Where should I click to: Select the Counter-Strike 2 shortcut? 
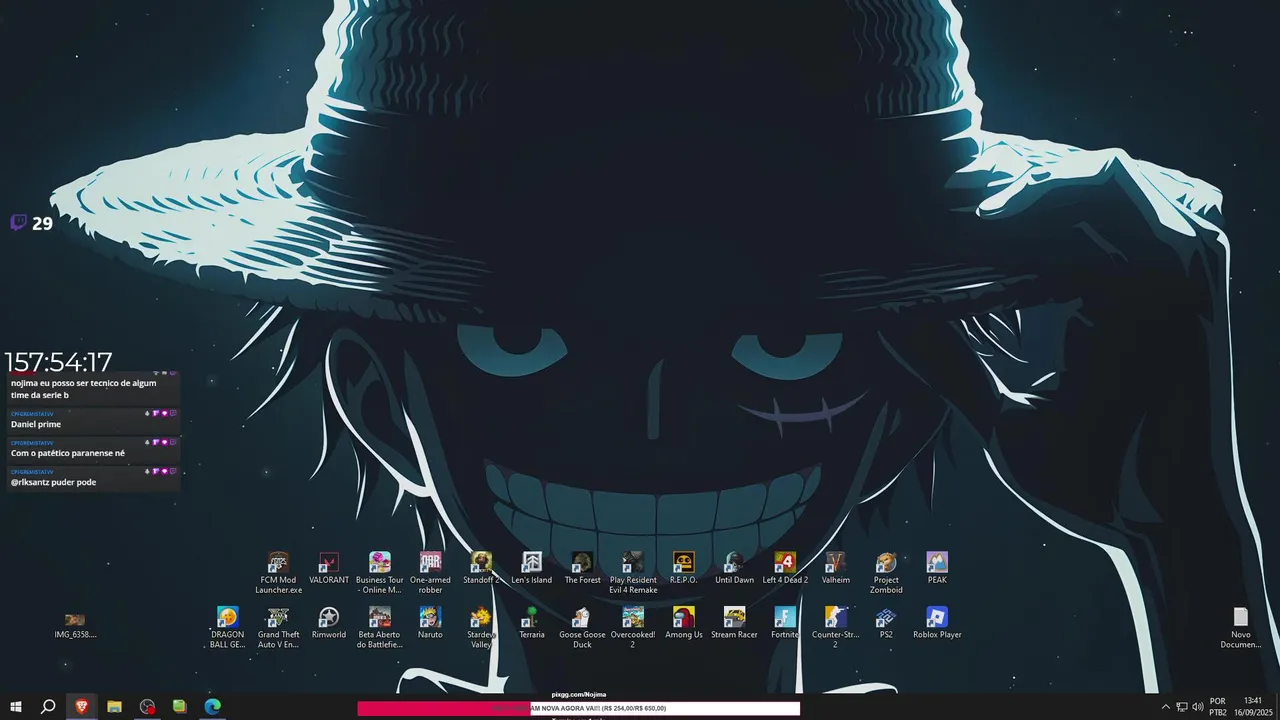point(836,627)
